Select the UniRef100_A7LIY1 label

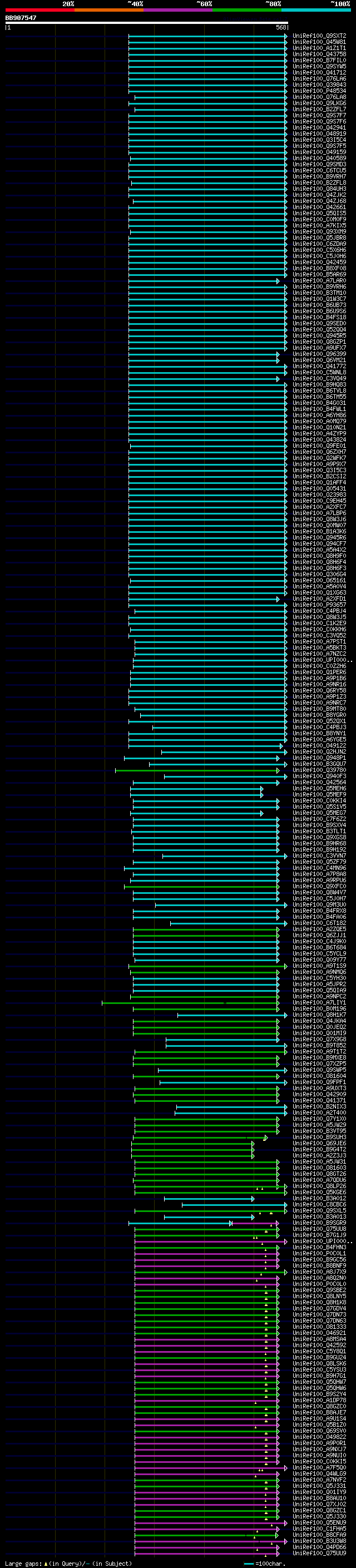click(x=319, y=1002)
